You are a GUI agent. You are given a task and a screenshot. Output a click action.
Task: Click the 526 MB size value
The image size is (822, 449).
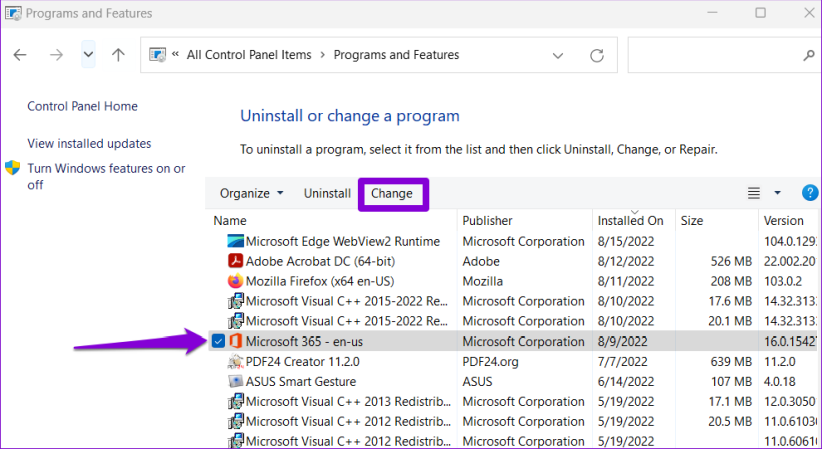point(731,261)
